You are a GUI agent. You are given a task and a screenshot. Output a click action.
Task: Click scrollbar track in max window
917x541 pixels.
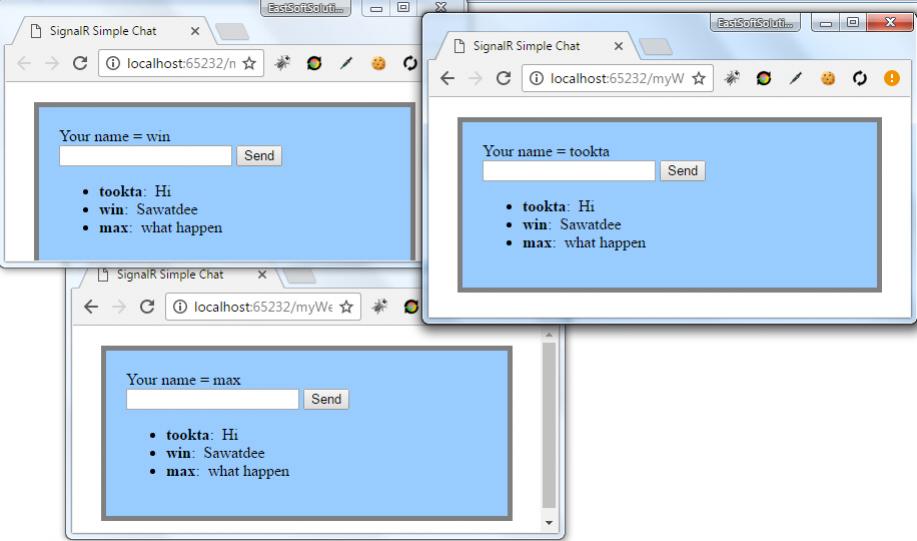(x=549, y=424)
